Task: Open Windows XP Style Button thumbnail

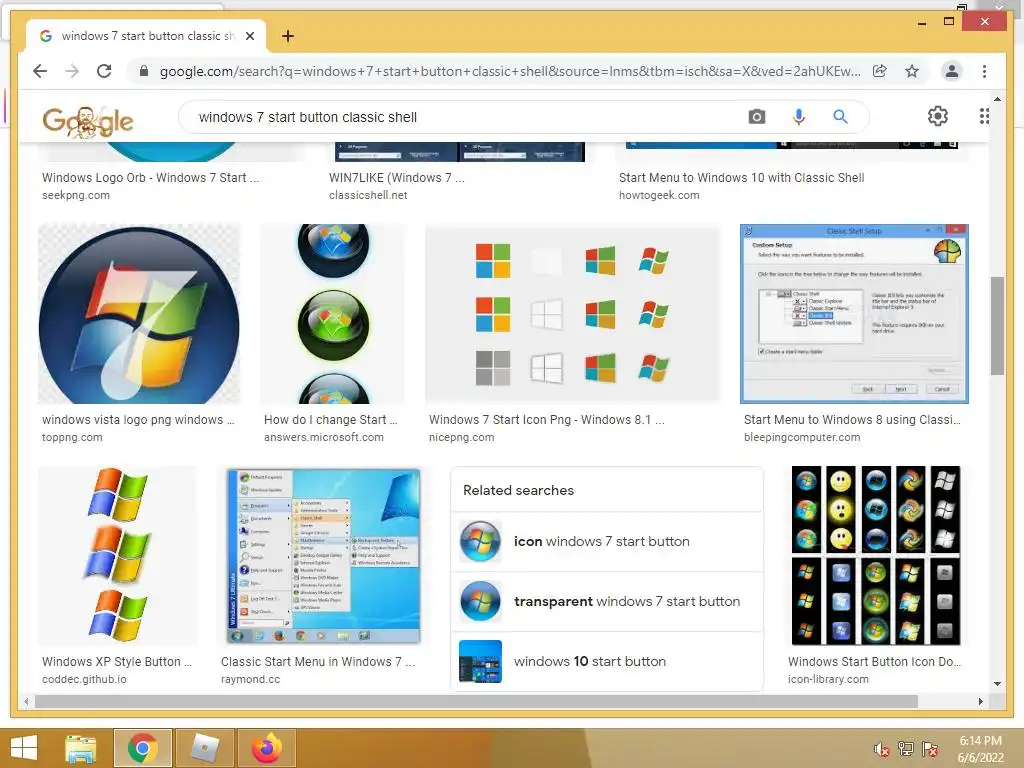Action: [118, 556]
